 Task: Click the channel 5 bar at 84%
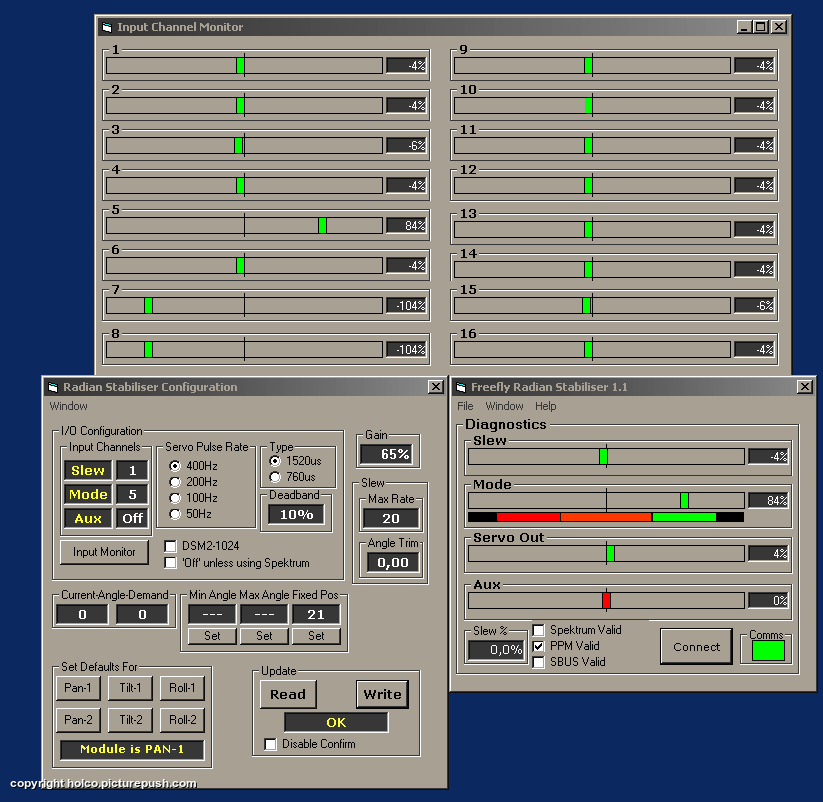tap(244, 226)
